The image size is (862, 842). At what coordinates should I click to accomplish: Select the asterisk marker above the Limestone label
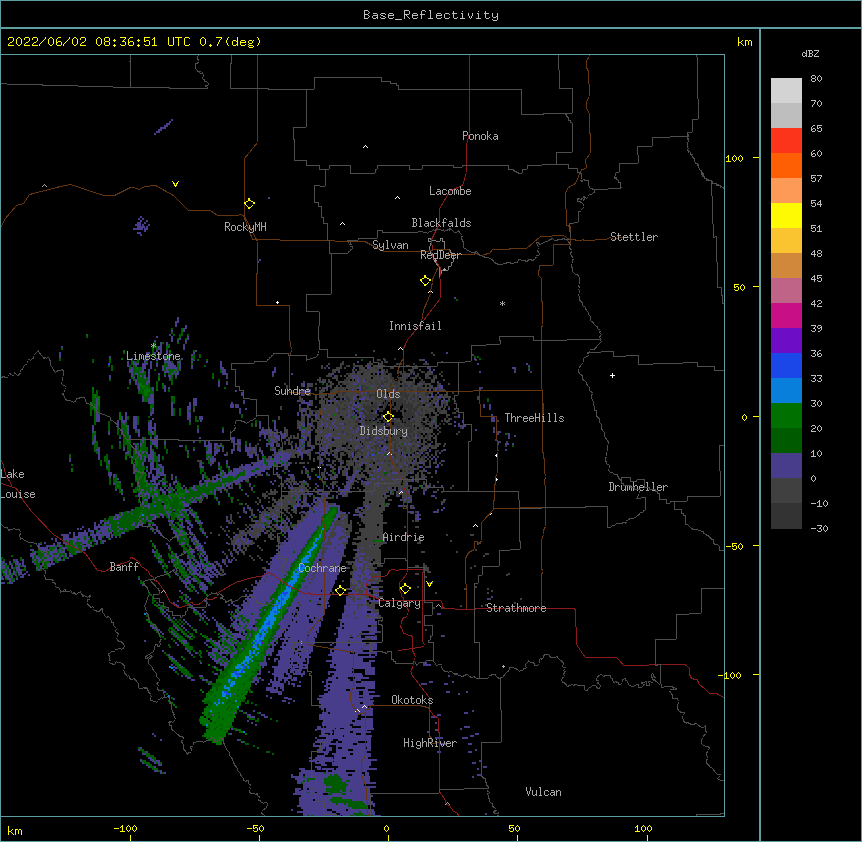(153, 345)
